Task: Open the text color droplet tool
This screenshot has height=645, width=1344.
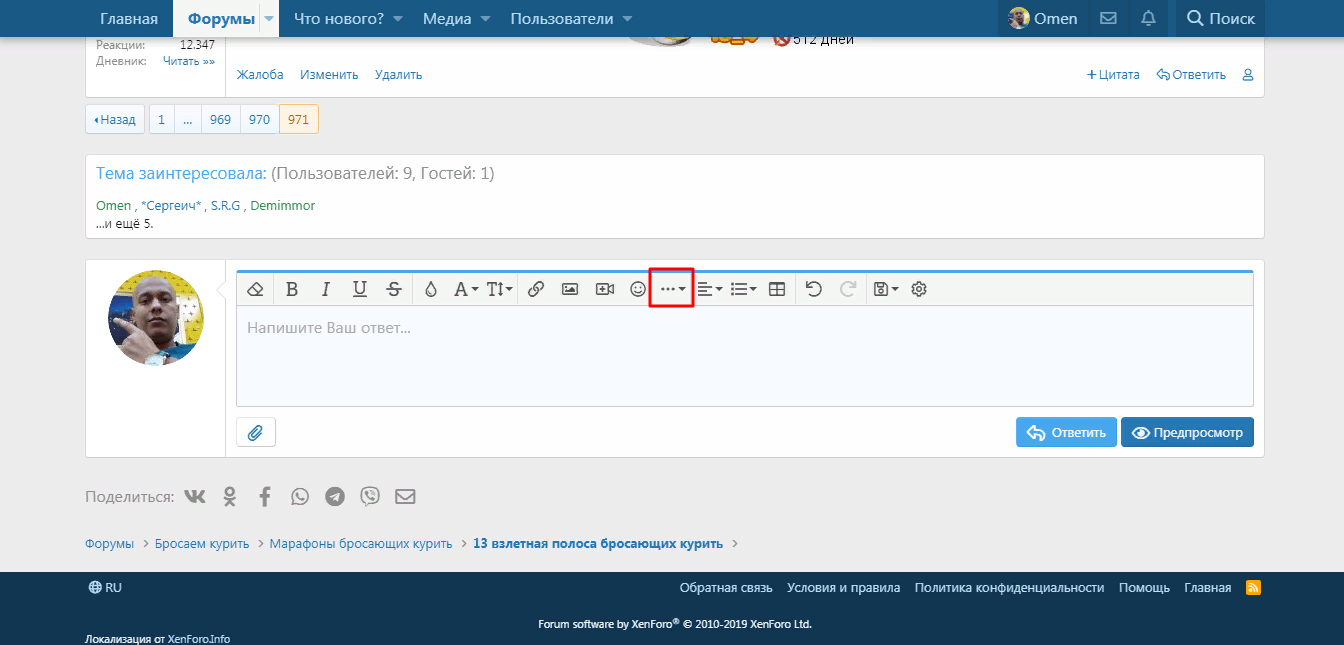Action: 431,289
